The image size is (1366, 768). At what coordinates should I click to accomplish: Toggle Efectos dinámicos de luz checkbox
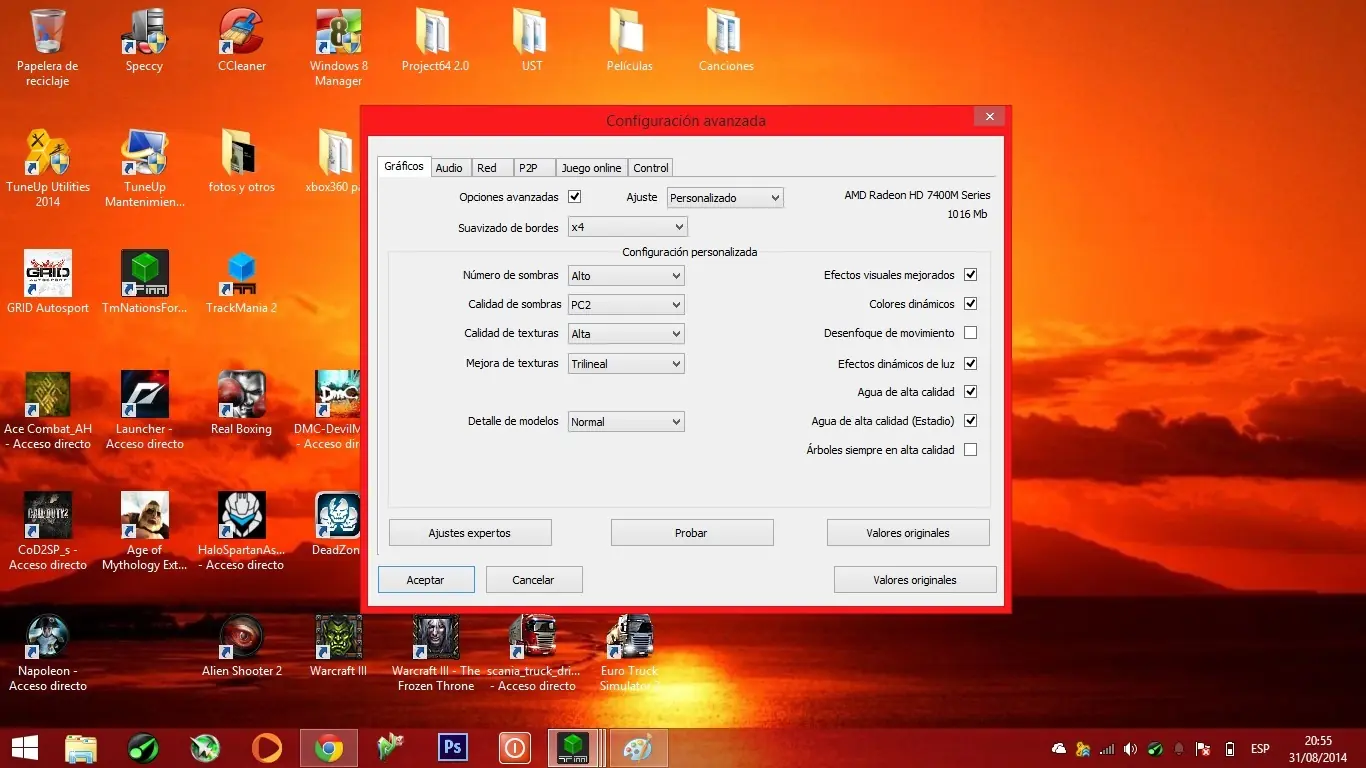click(x=970, y=364)
